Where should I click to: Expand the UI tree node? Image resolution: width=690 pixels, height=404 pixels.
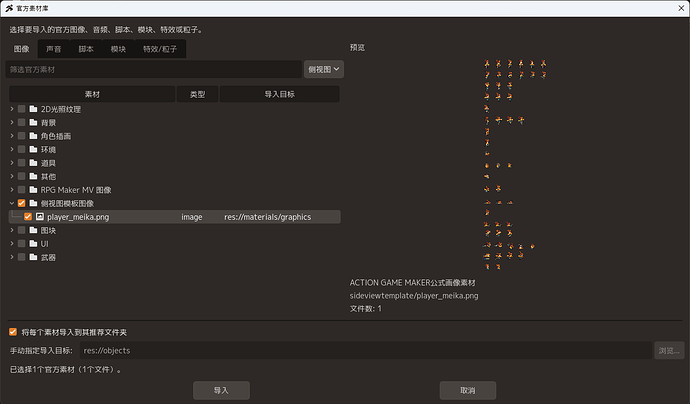[x=12, y=243]
